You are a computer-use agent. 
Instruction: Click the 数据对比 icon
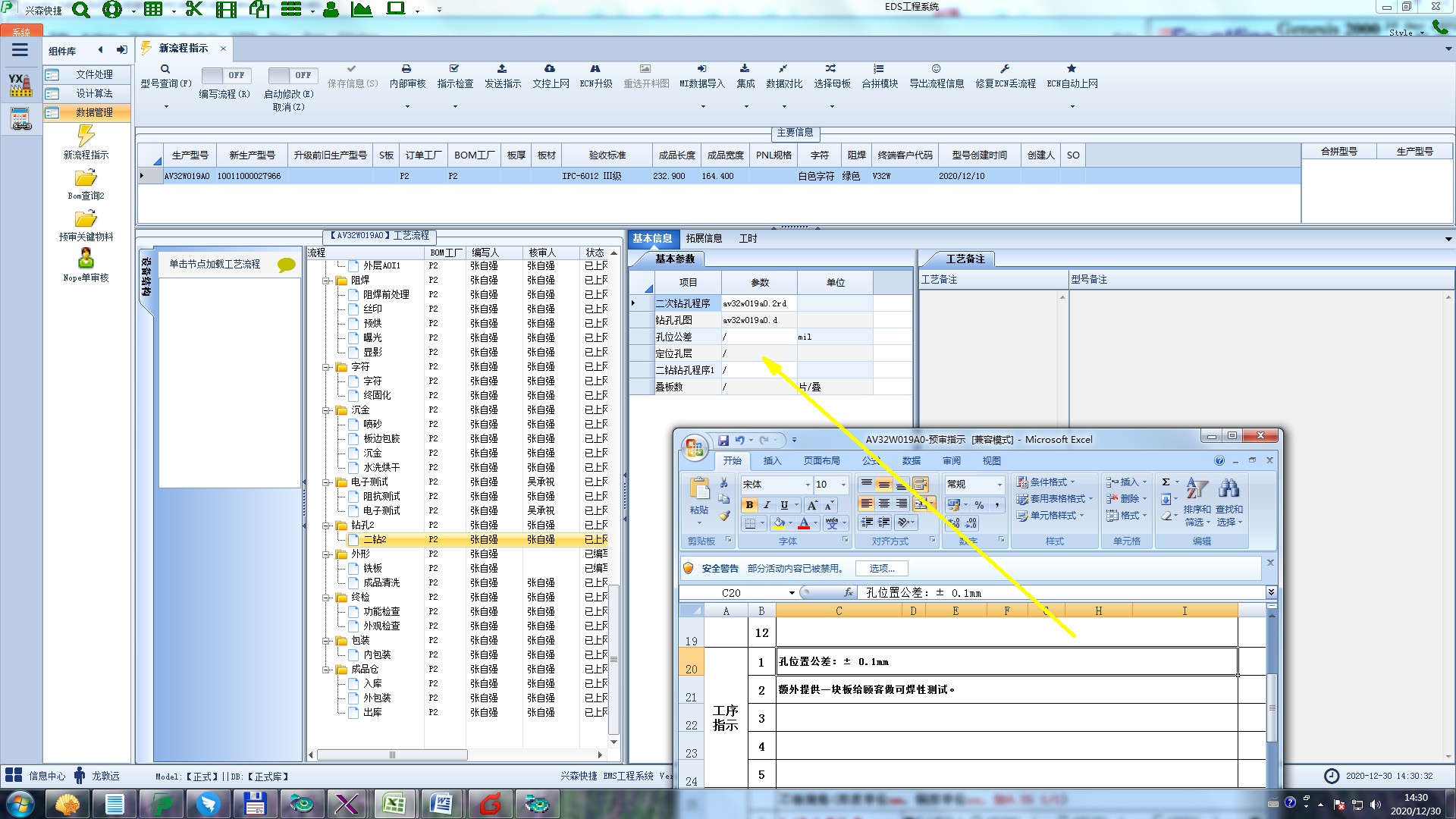pos(783,69)
